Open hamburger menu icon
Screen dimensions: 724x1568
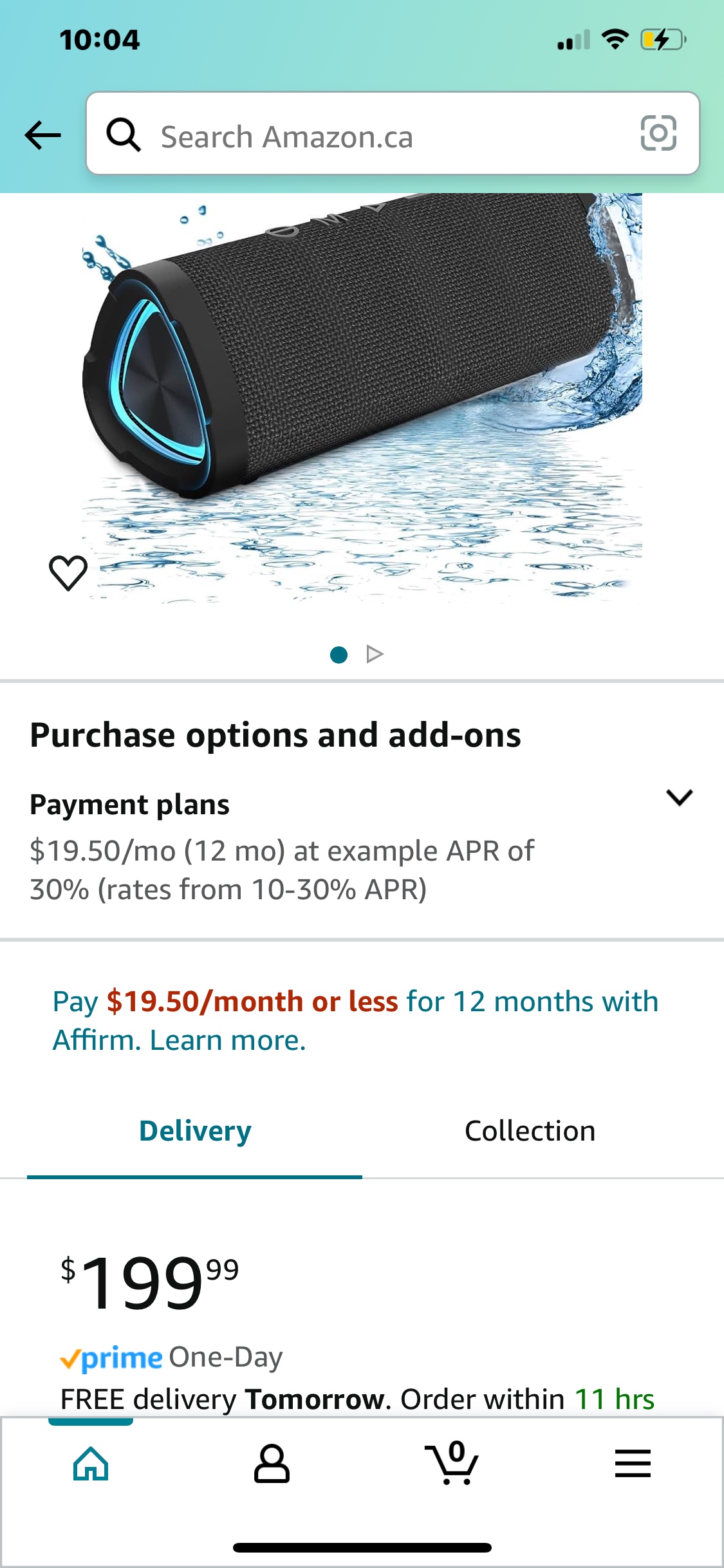tap(633, 1463)
